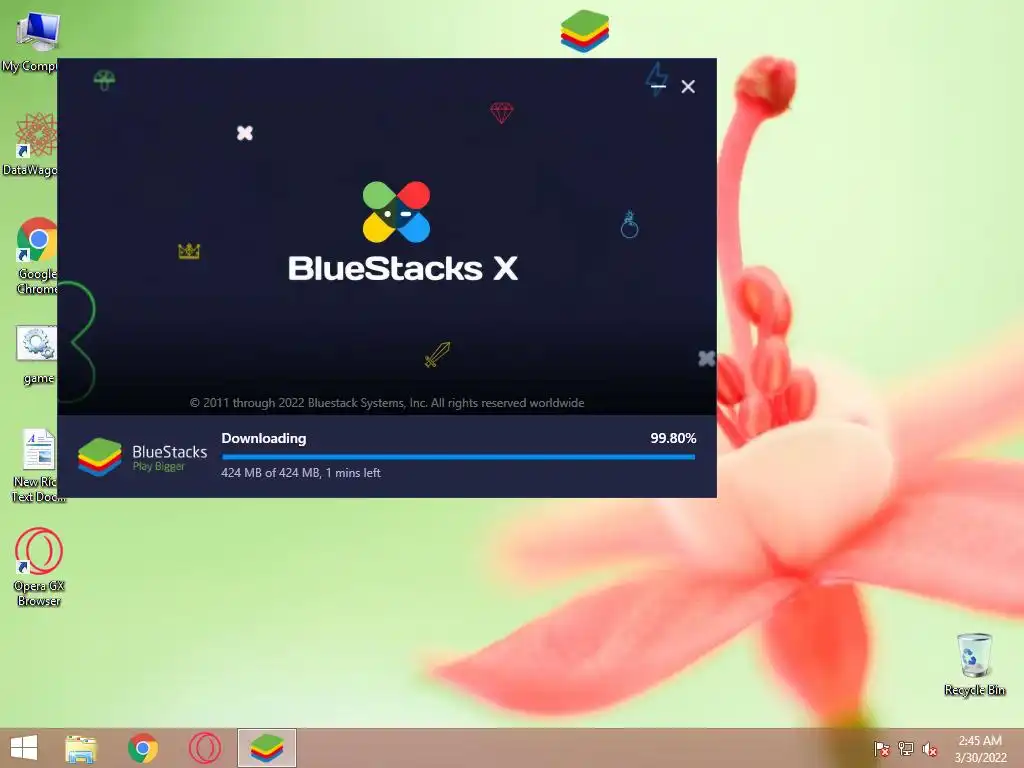Click the muted volume tray icon
The image size is (1024, 768).
(930, 748)
